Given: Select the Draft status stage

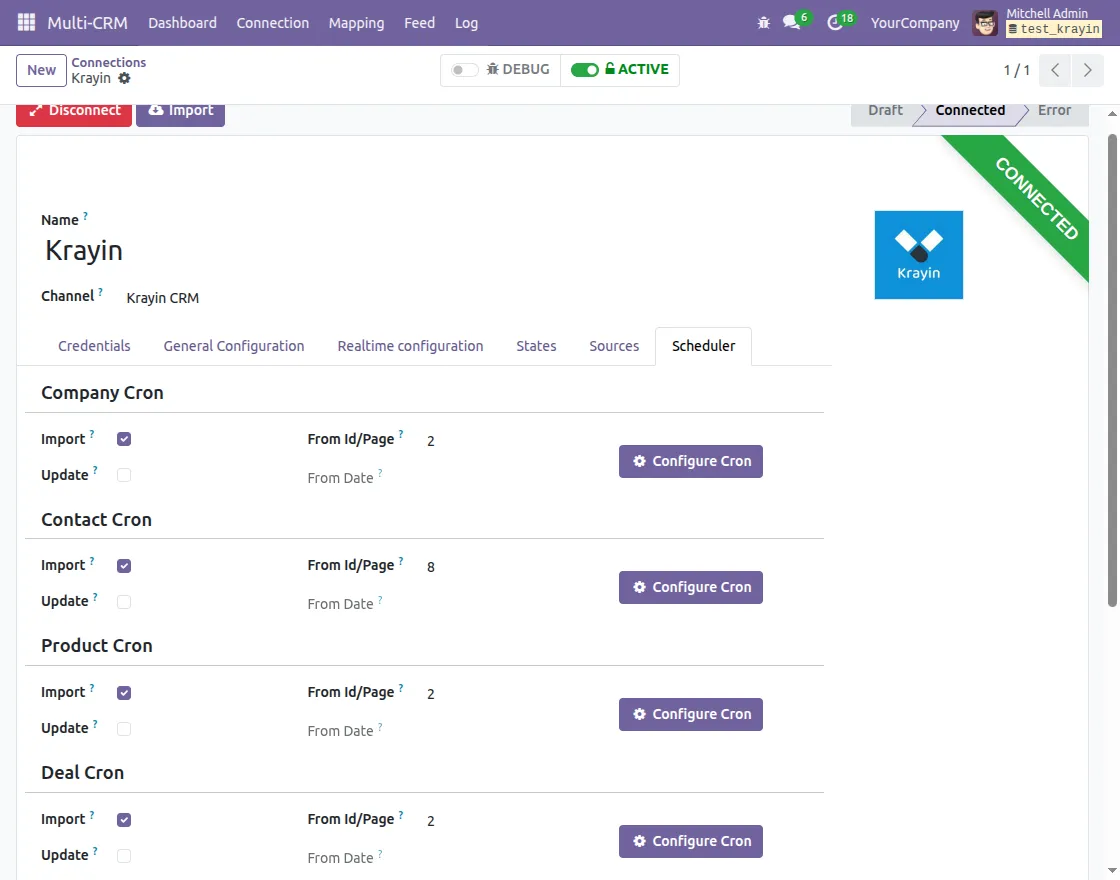Looking at the screenshot, I should click(x=885, y=111).
